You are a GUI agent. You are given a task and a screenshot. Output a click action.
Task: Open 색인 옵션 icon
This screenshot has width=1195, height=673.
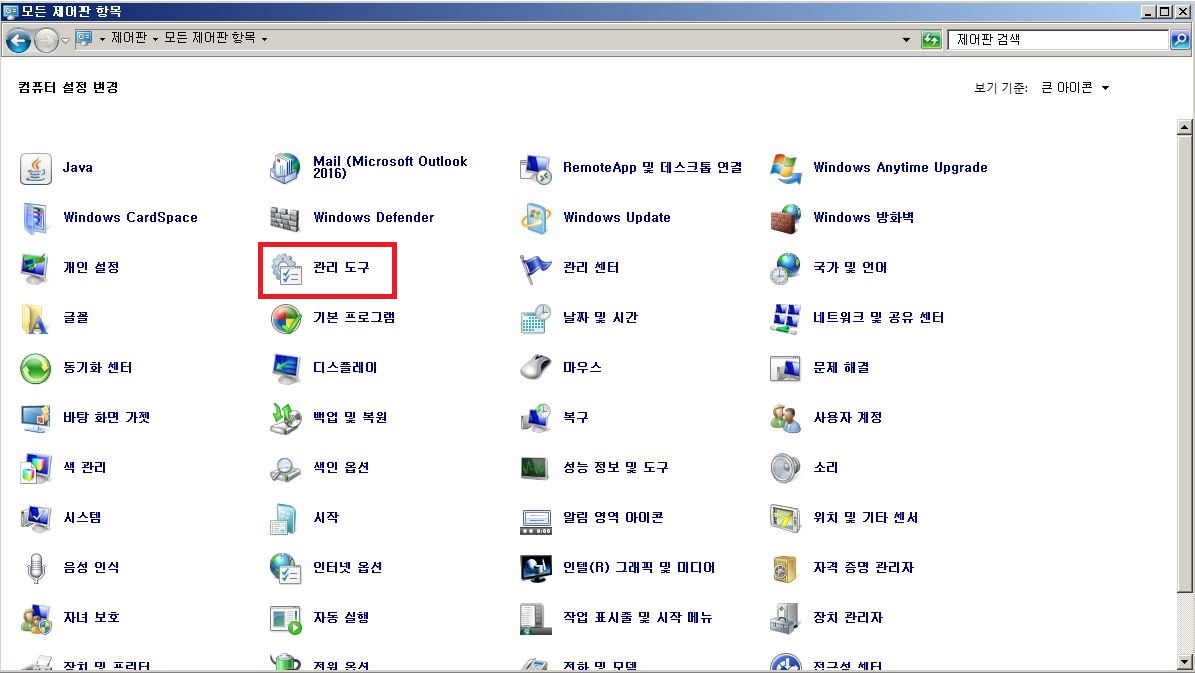(x=285, y=468)
